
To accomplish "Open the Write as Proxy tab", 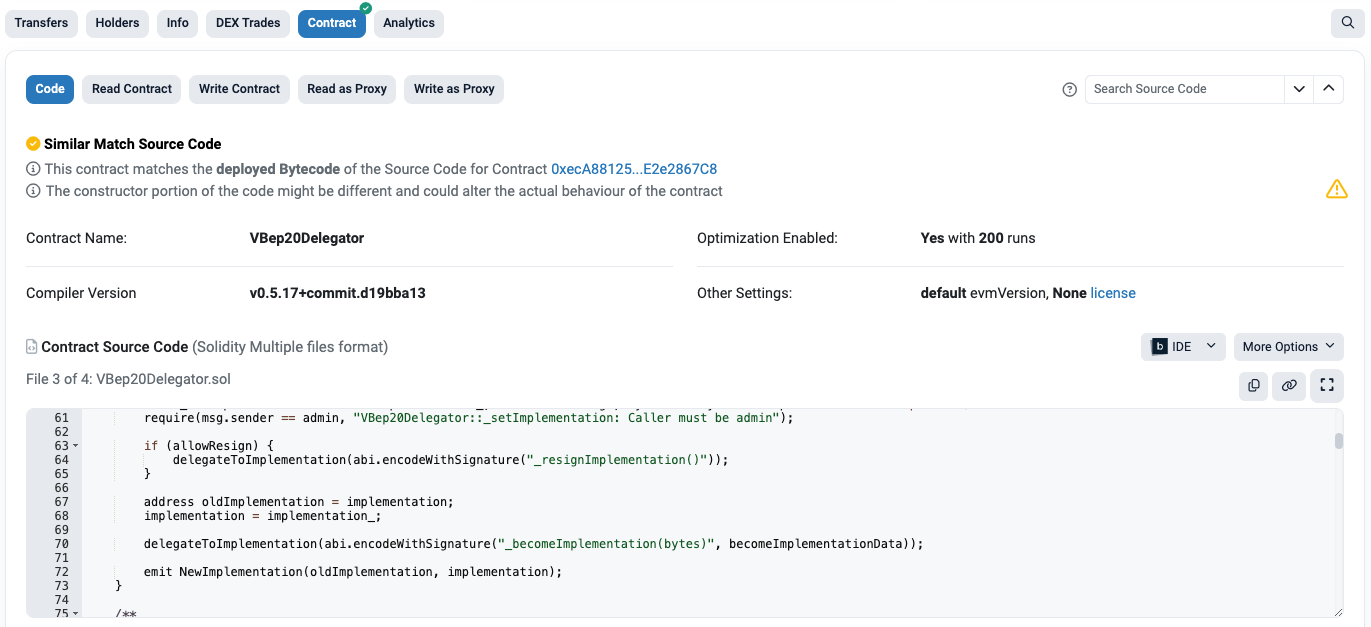I will coord(454,89).
